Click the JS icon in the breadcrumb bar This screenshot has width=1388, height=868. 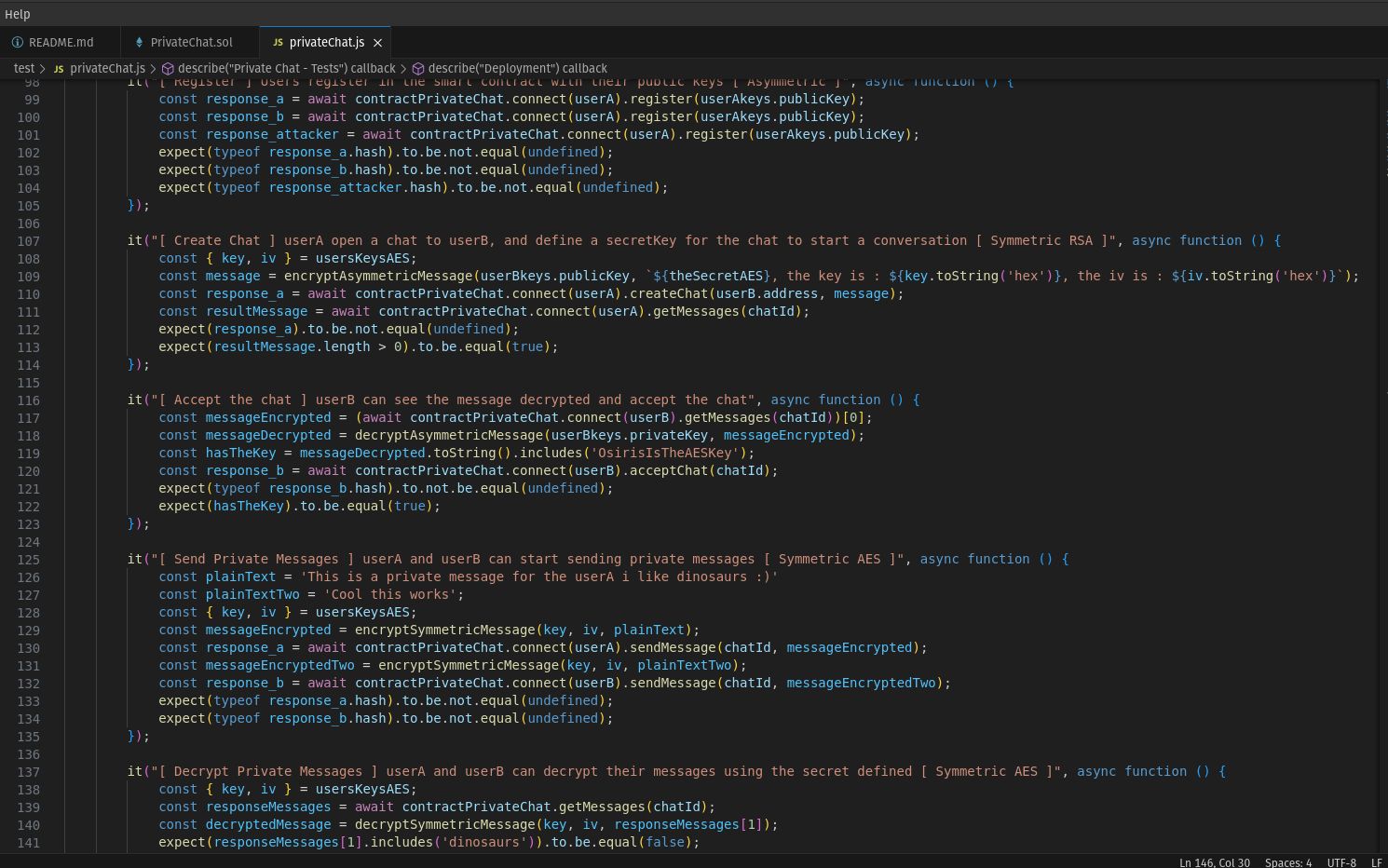[x=59, y=69]
